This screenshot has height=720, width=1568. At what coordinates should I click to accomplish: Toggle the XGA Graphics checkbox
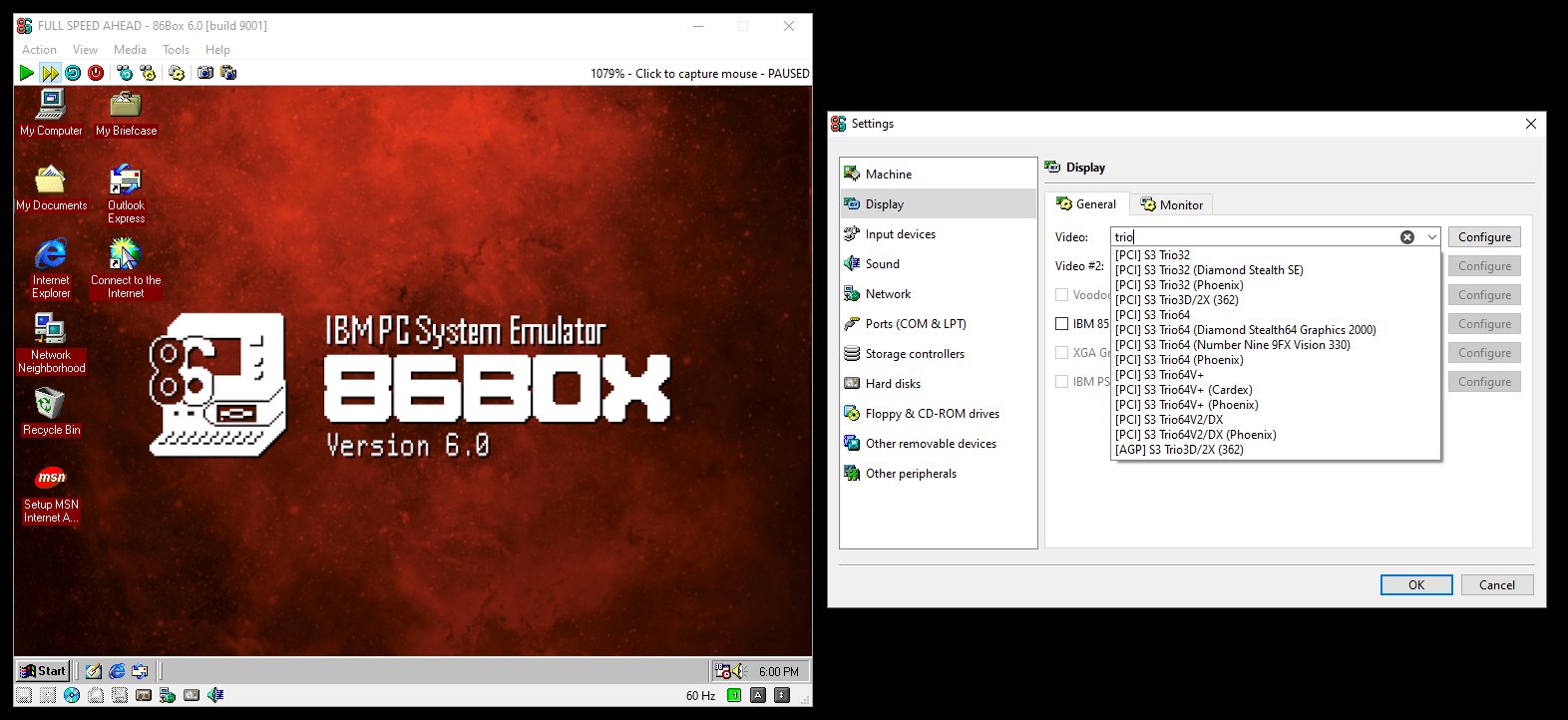pos(1062,352)
